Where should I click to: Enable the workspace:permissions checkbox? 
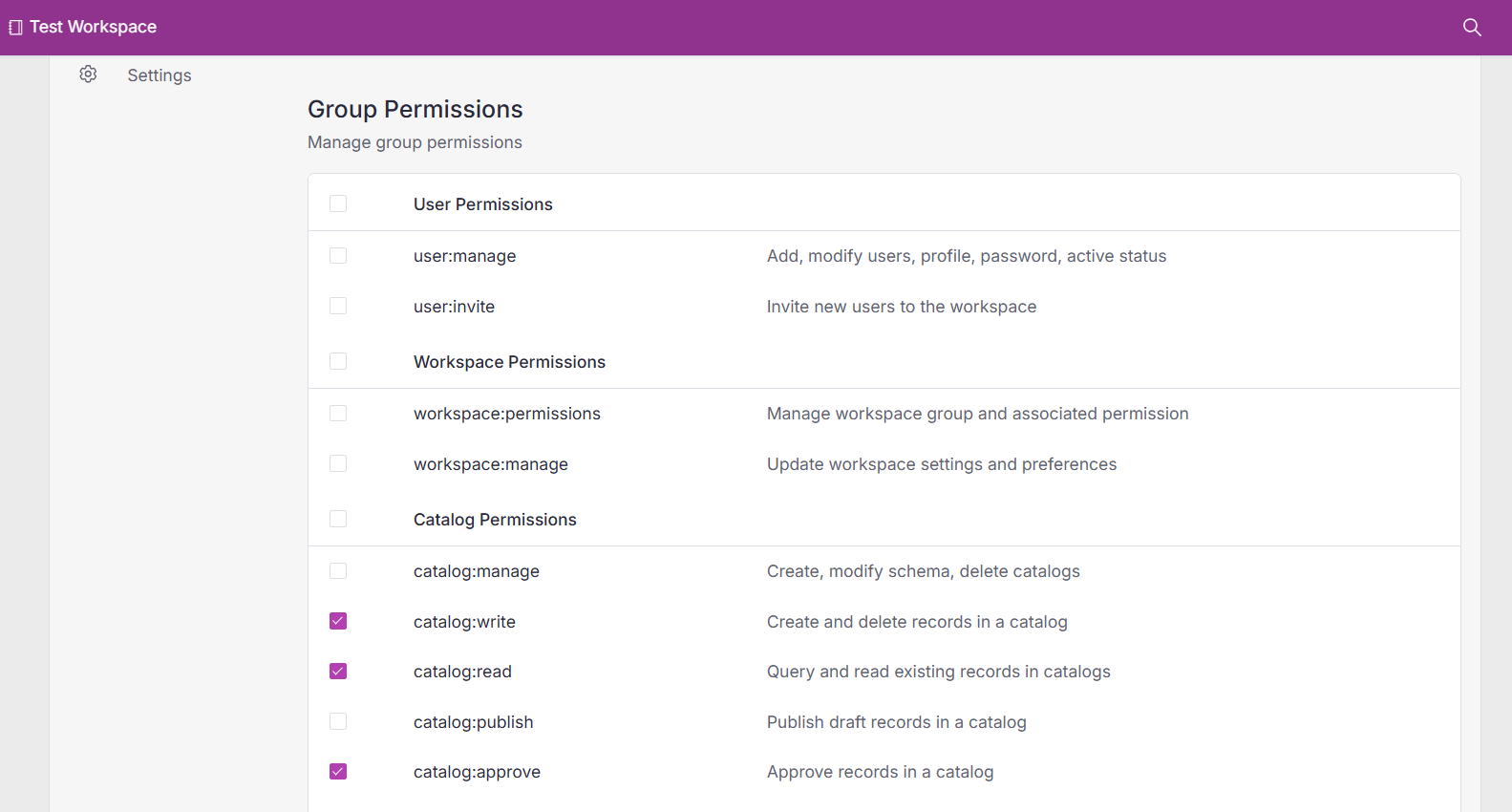pos(338,413)
